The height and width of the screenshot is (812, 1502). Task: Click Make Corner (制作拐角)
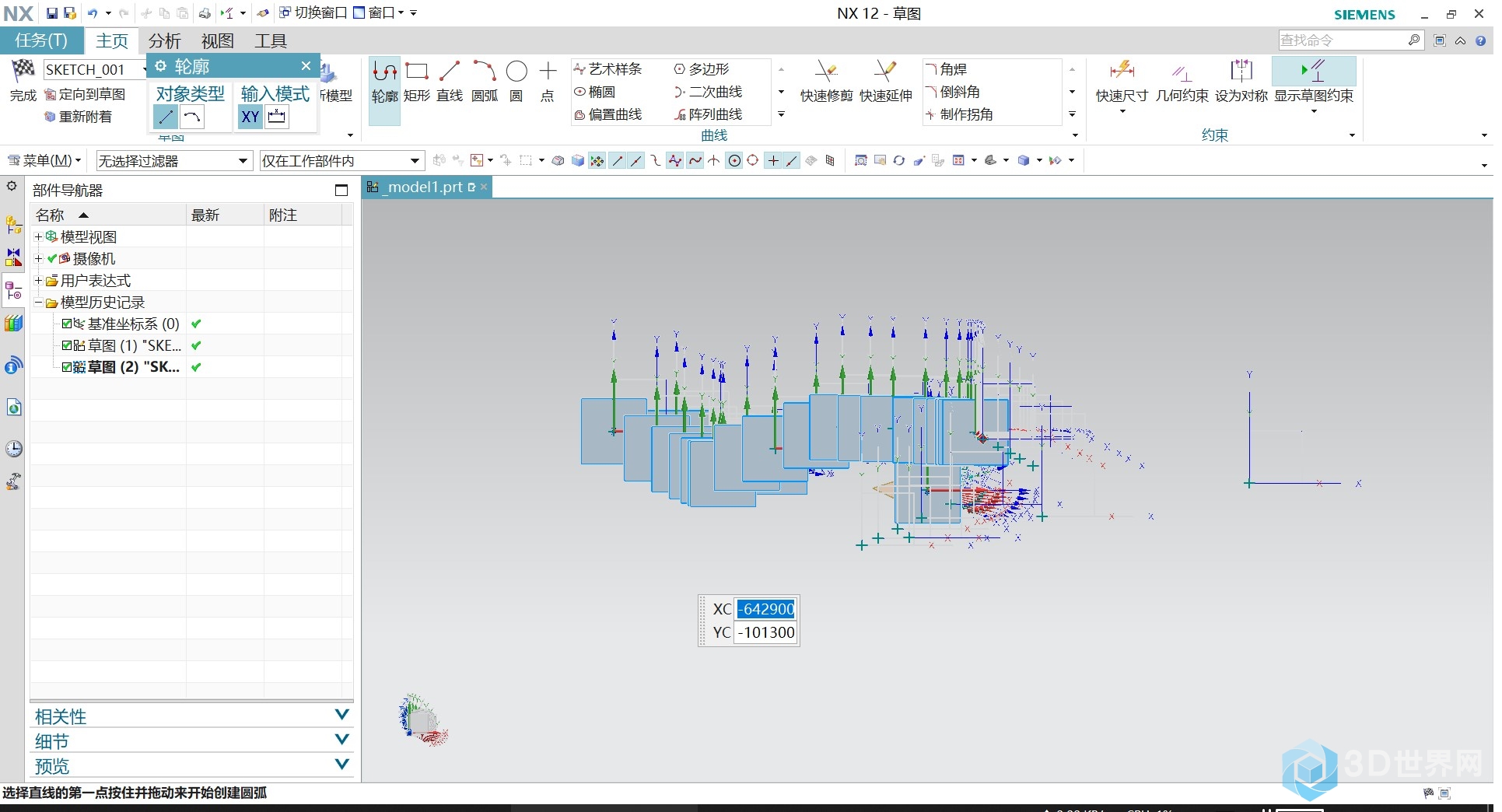coord(958,114)
